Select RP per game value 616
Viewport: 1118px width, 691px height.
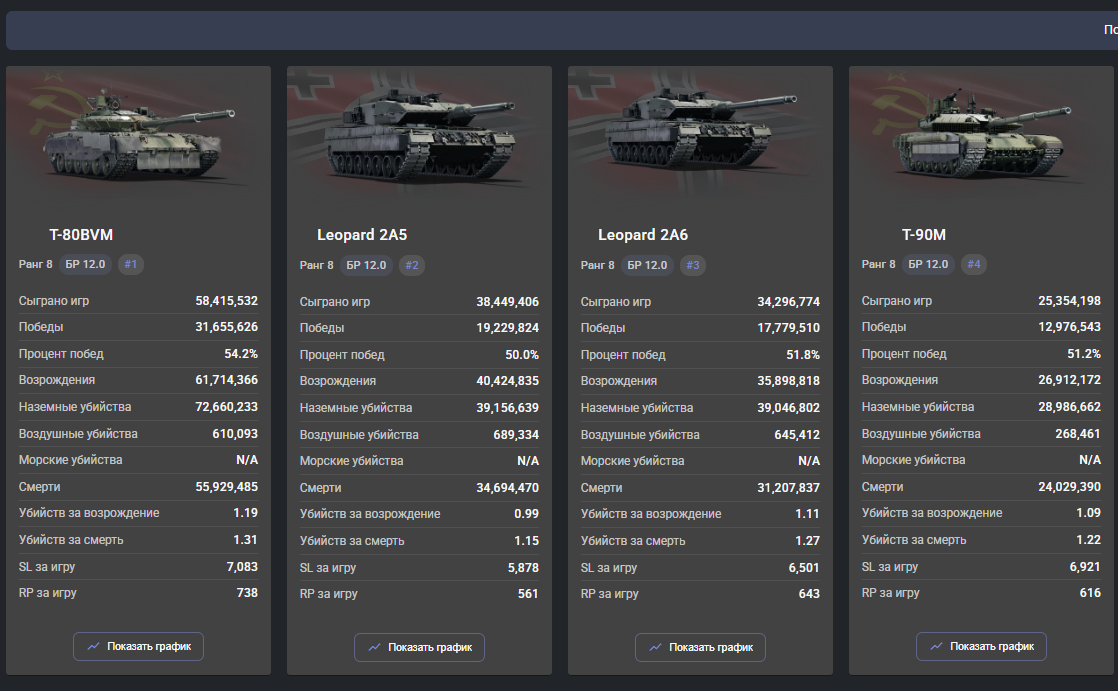(x=1090, y=593)
